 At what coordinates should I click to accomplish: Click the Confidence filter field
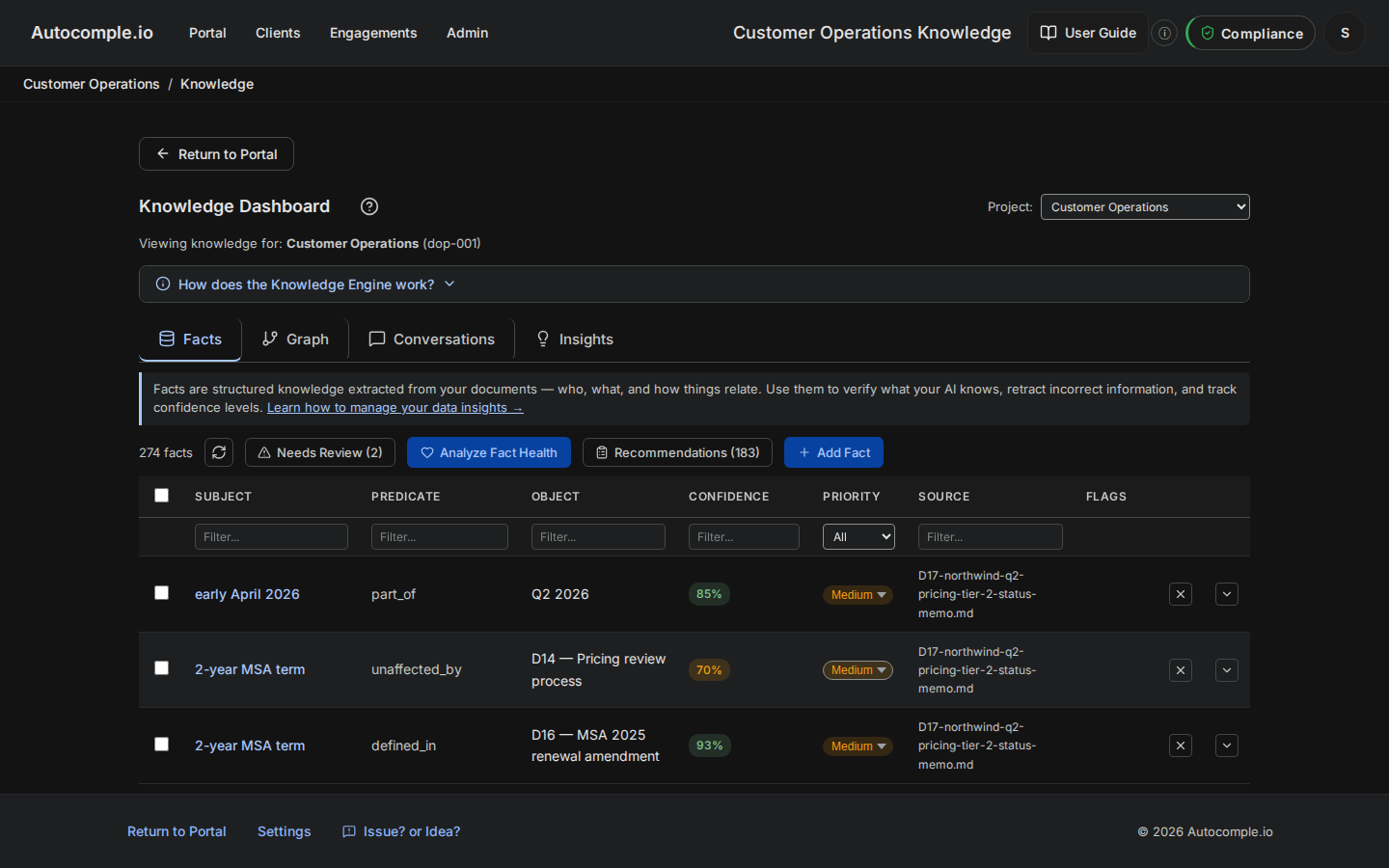pyautogui.click(x=744, y=537)
